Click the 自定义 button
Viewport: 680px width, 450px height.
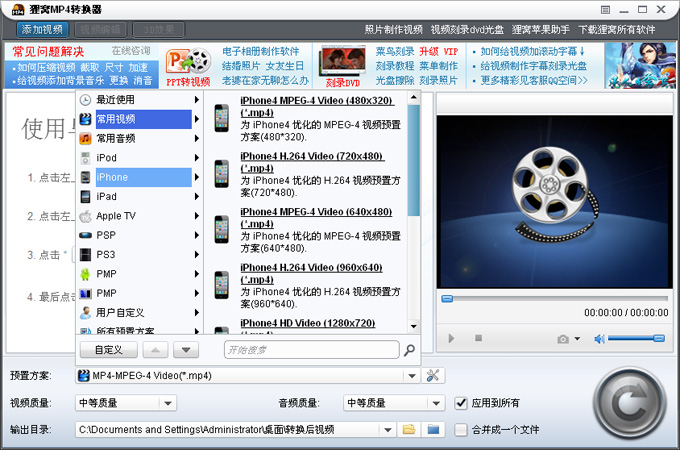coord(109,350)
